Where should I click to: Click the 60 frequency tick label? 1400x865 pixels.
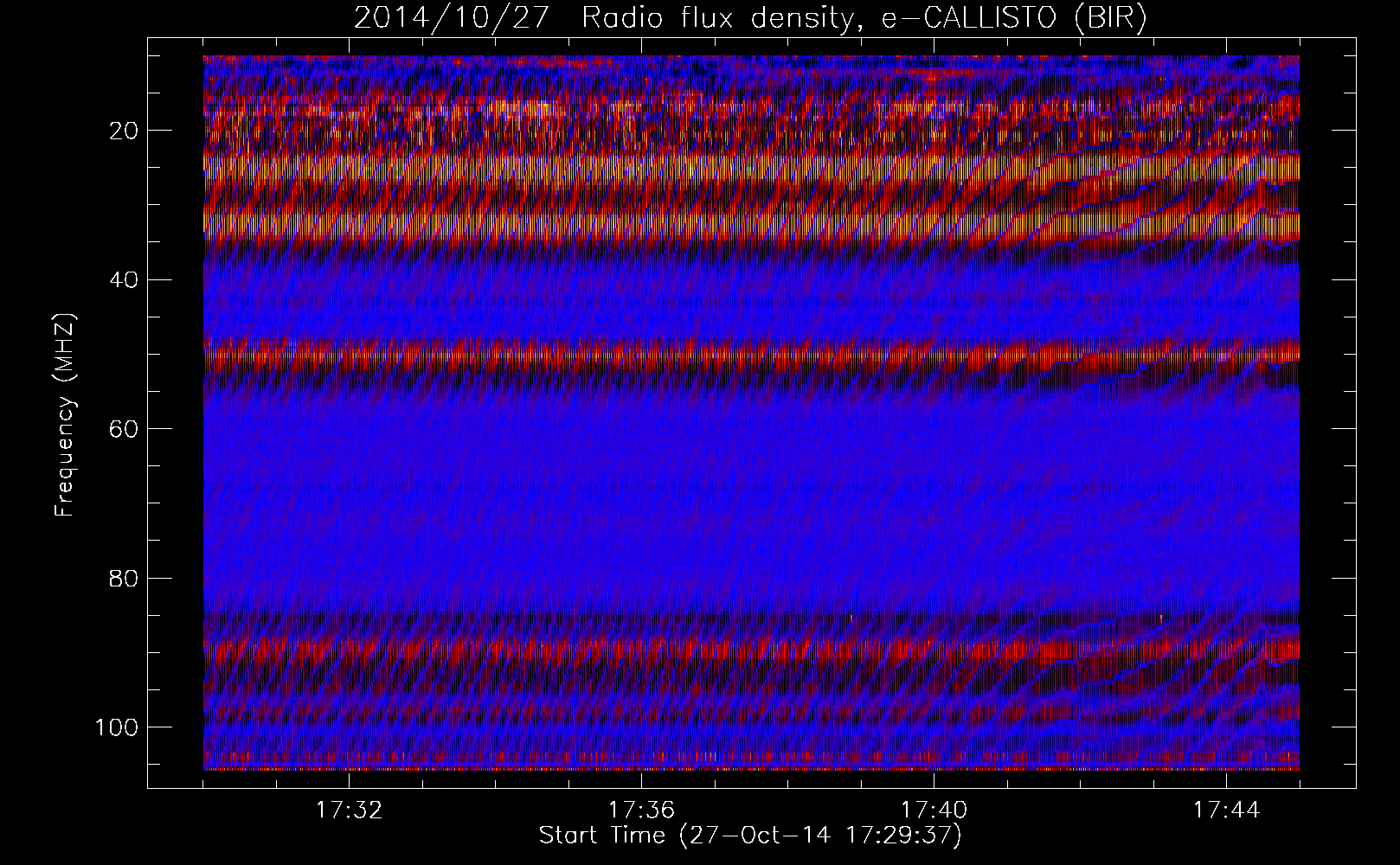pyautogui.click(x=125, y=429)
